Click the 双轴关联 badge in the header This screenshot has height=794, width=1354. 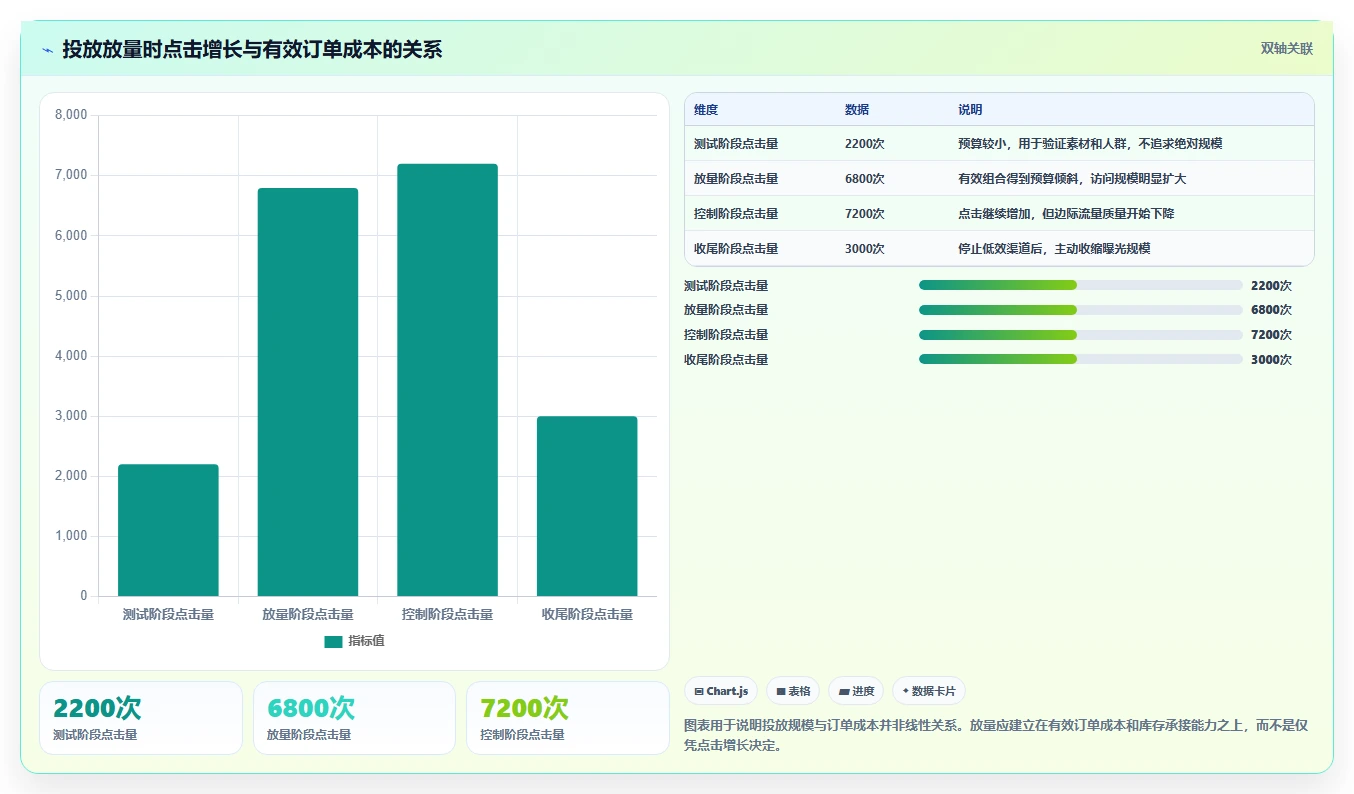coord(1287,48)
